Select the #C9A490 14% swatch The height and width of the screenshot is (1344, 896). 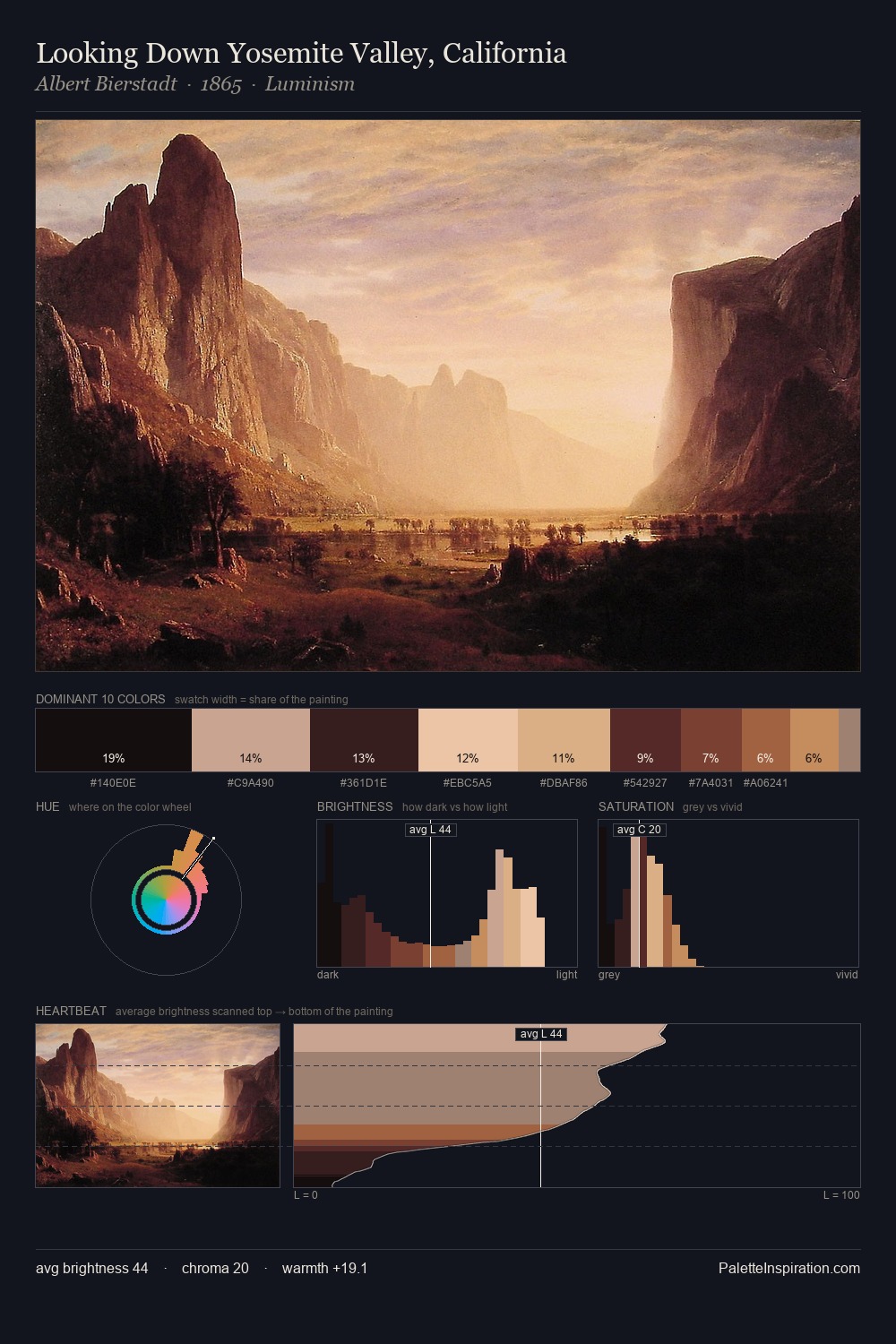point(251,740)
